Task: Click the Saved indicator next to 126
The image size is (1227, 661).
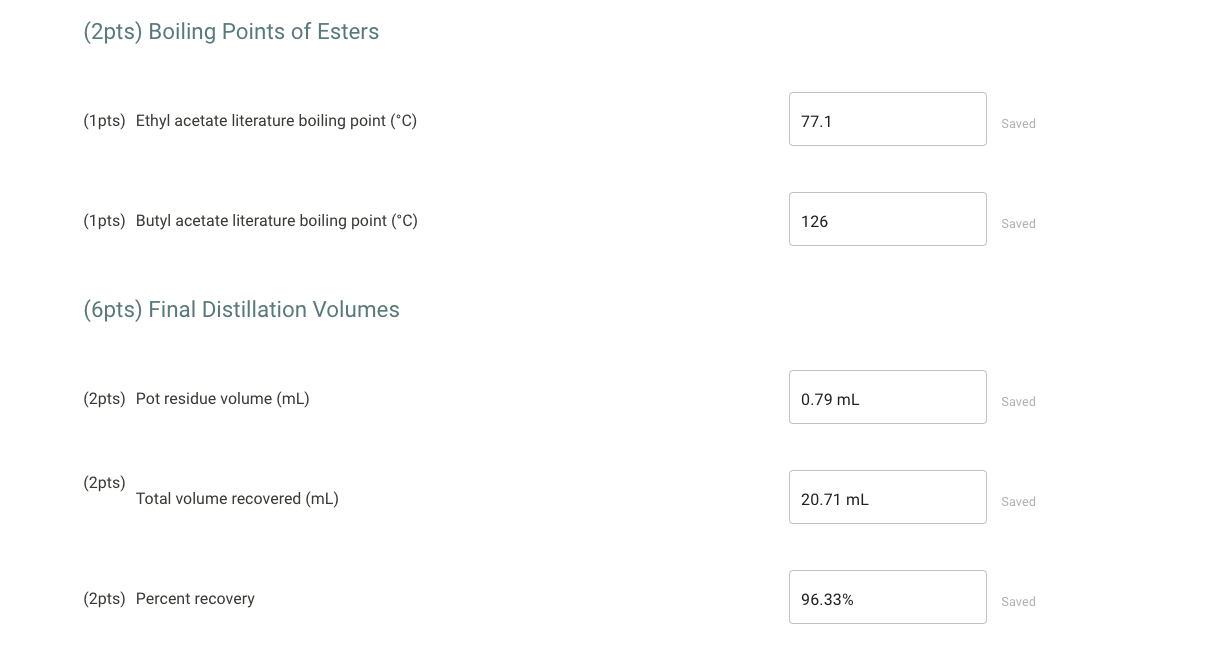Action: [x=1018, y=223]
